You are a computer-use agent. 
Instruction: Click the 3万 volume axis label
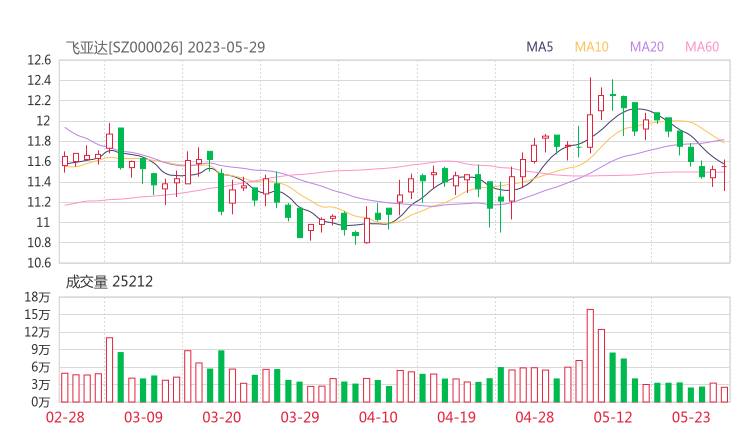click(x=41, y=385)
